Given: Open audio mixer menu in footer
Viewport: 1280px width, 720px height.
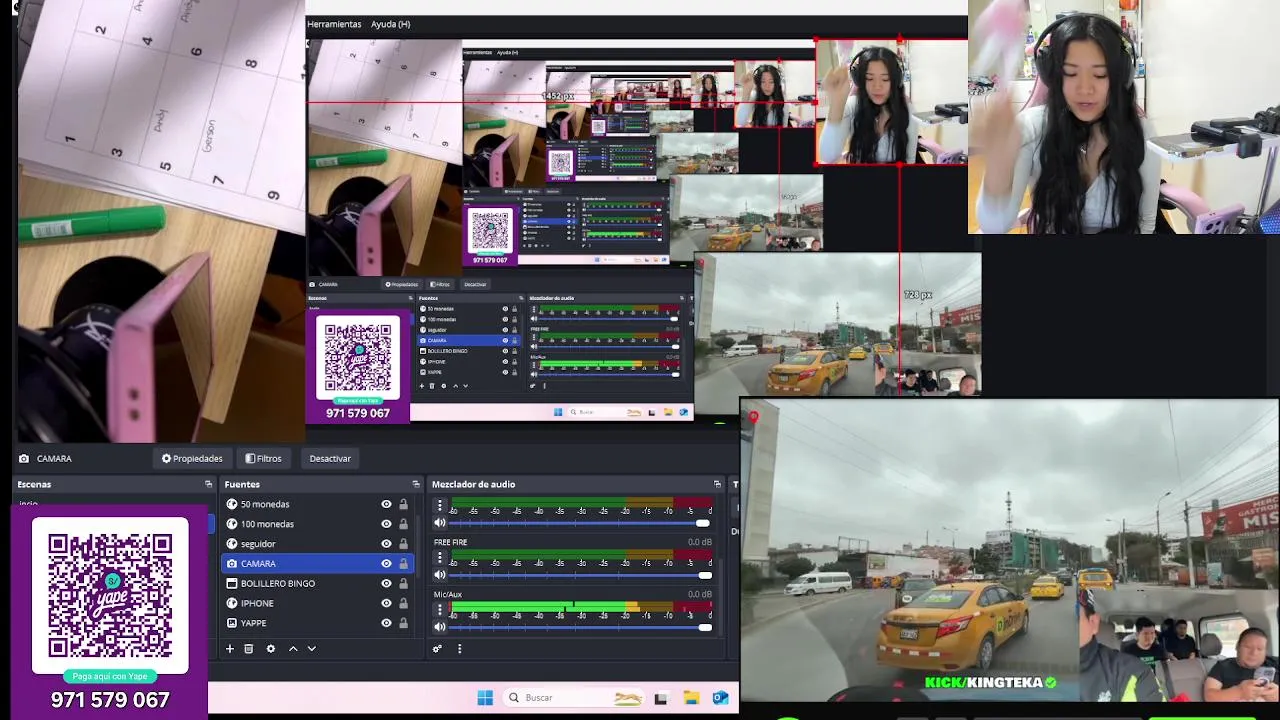Looking at the screenshot, I should click(x=459, y=649).
